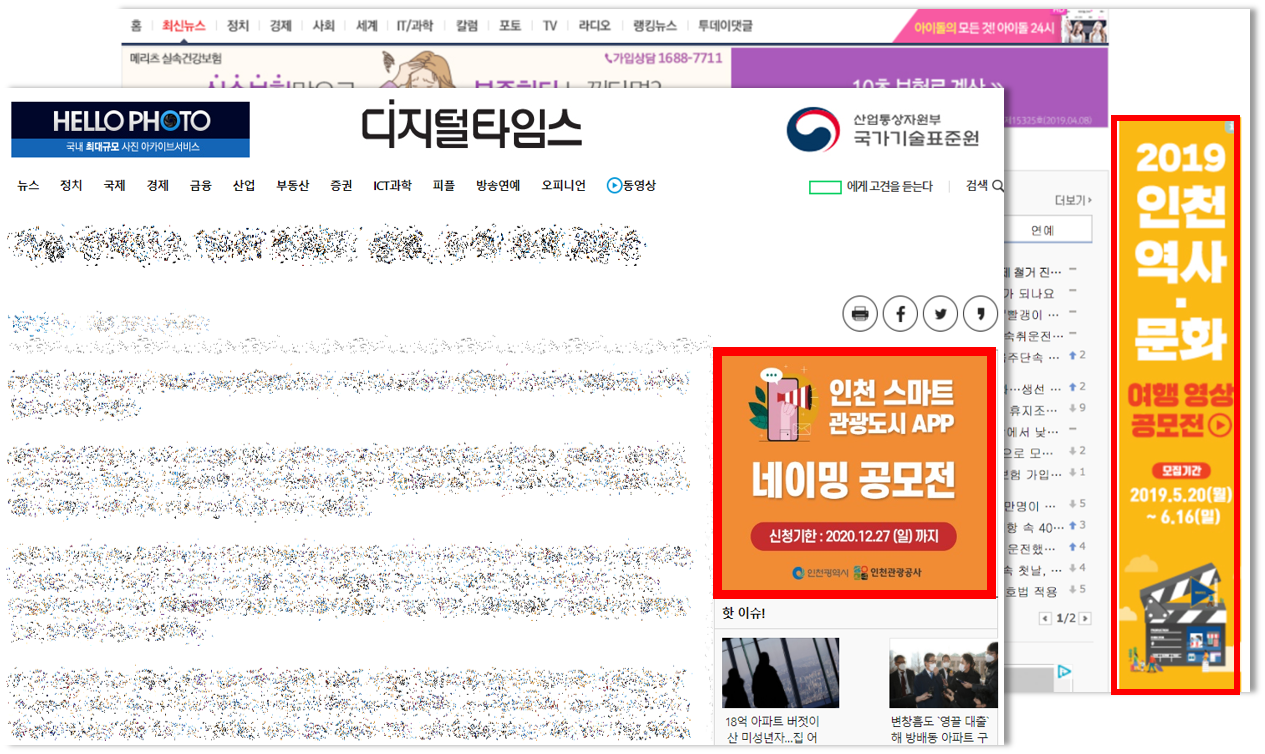Open 변창흠도 '영끌 대출' article thumbnail
1265x754 pixels.
pyautogui.click(x=944, y=673)
